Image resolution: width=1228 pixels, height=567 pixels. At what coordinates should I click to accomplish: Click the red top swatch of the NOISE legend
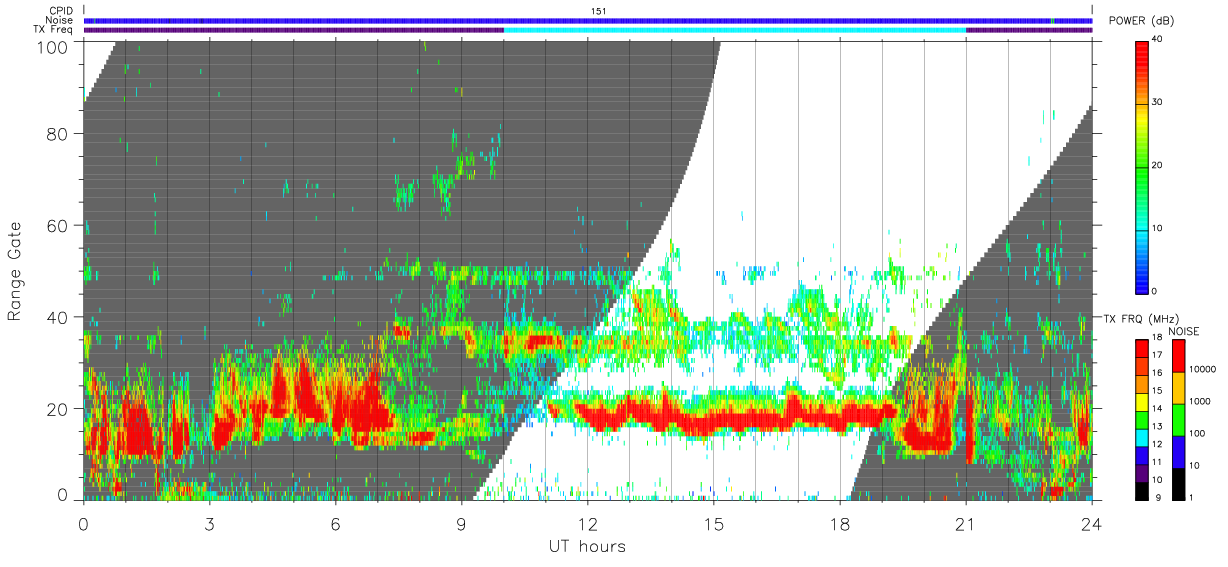tap(1177, 356)
